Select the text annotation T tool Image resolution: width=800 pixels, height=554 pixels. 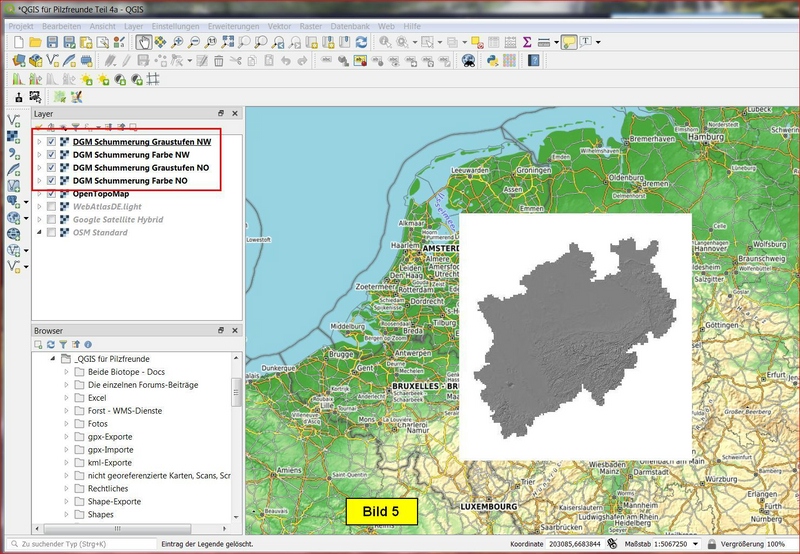[x=585, y=42]
